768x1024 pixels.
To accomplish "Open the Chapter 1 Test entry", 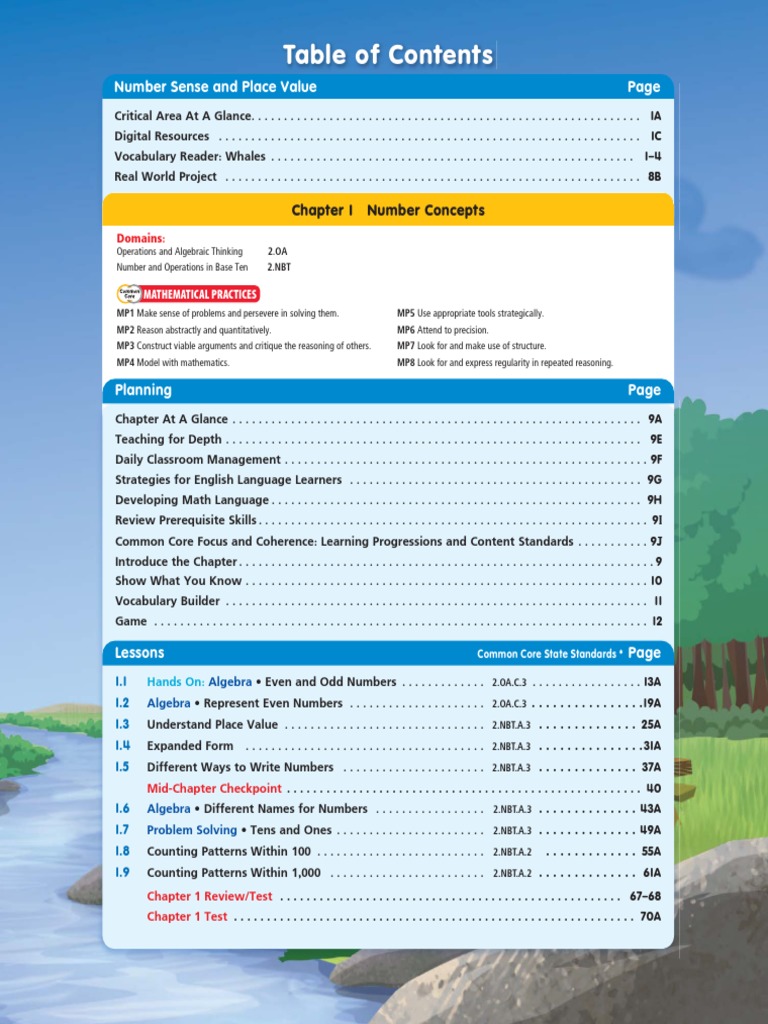I will tap(404, 916).
